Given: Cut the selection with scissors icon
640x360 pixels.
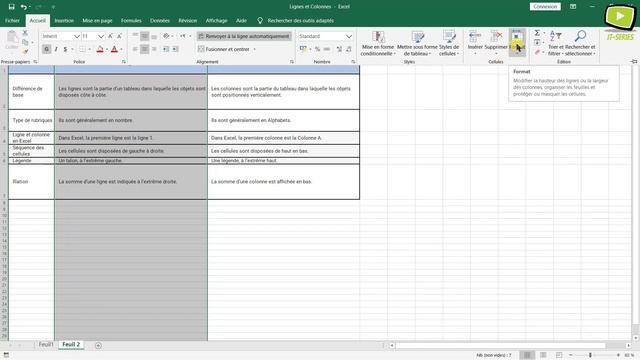Looking at the screenshot, I should click(25, 33).
